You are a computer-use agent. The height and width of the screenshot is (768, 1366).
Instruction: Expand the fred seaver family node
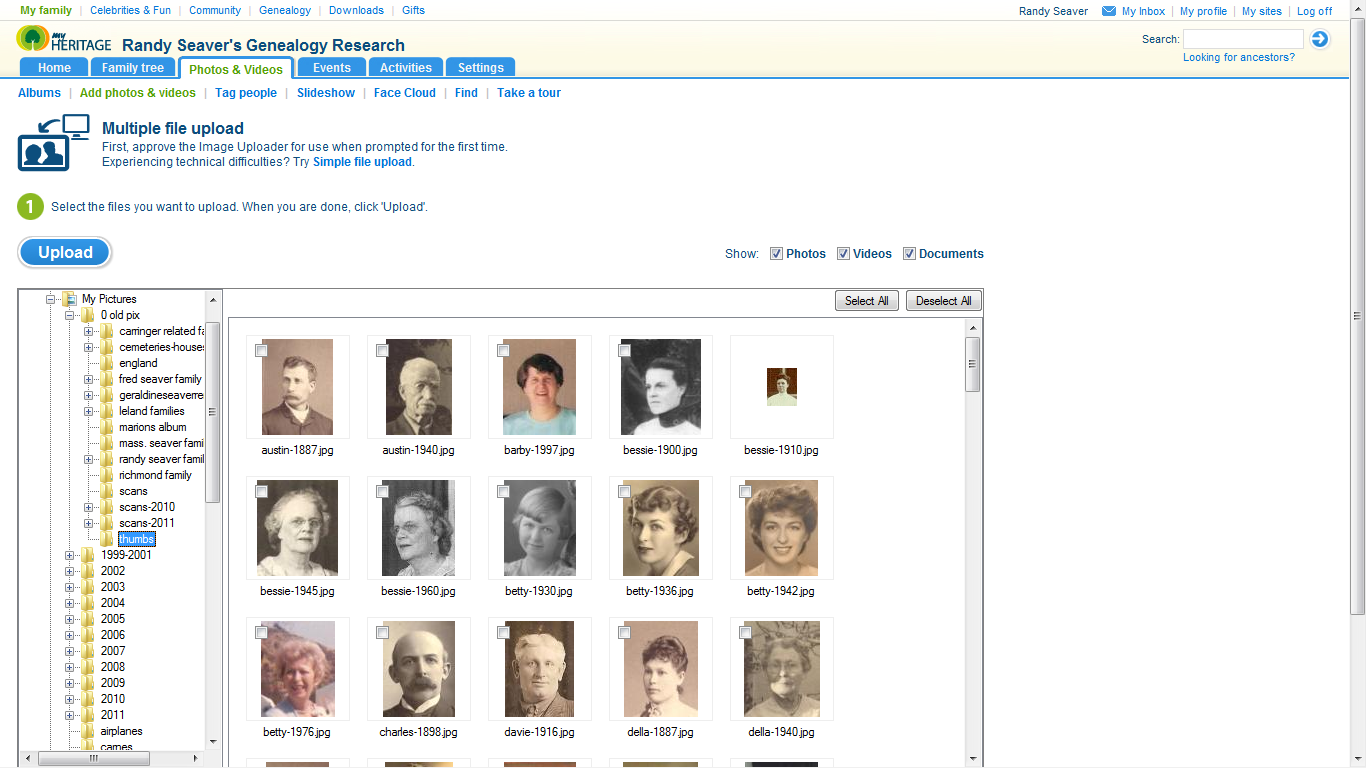click(89, 379)
